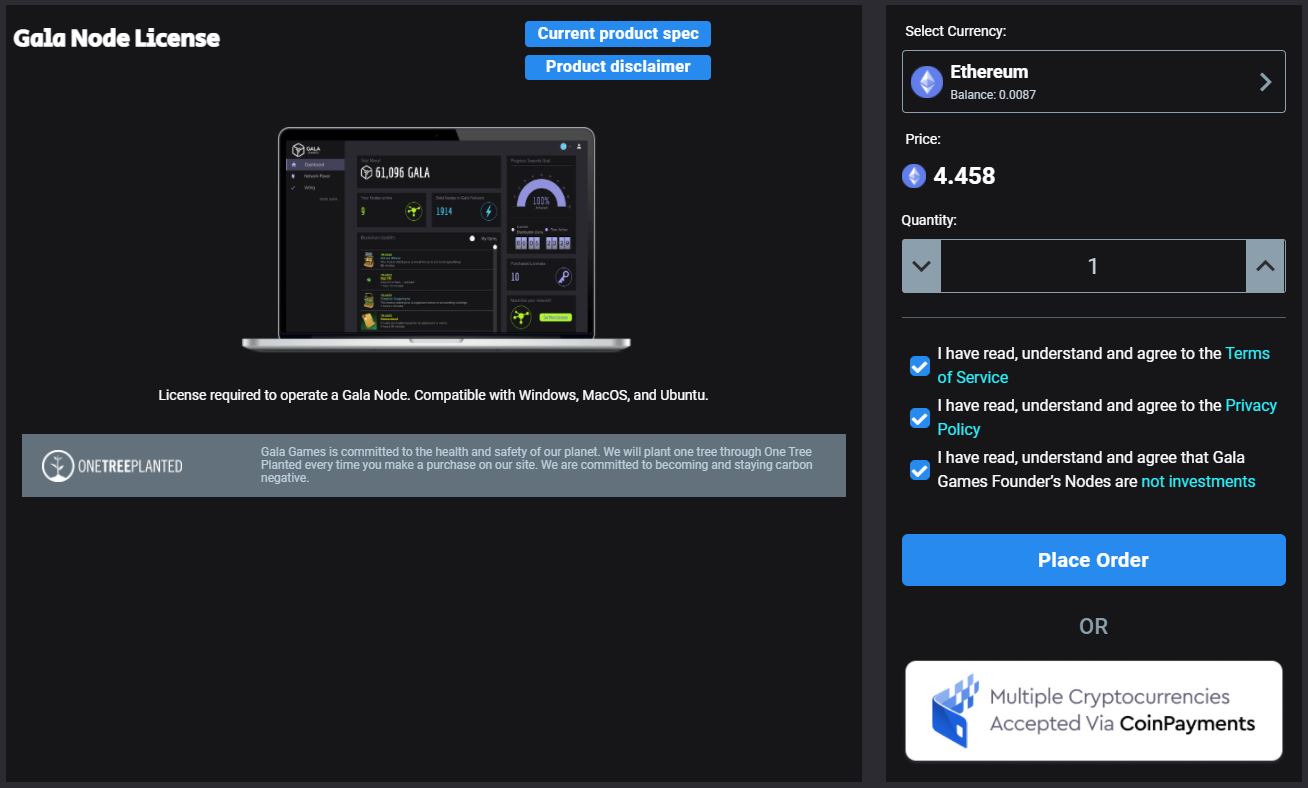Click the Balance: 0.0087 text
The image size is (1308, 788).
[993, 95]
